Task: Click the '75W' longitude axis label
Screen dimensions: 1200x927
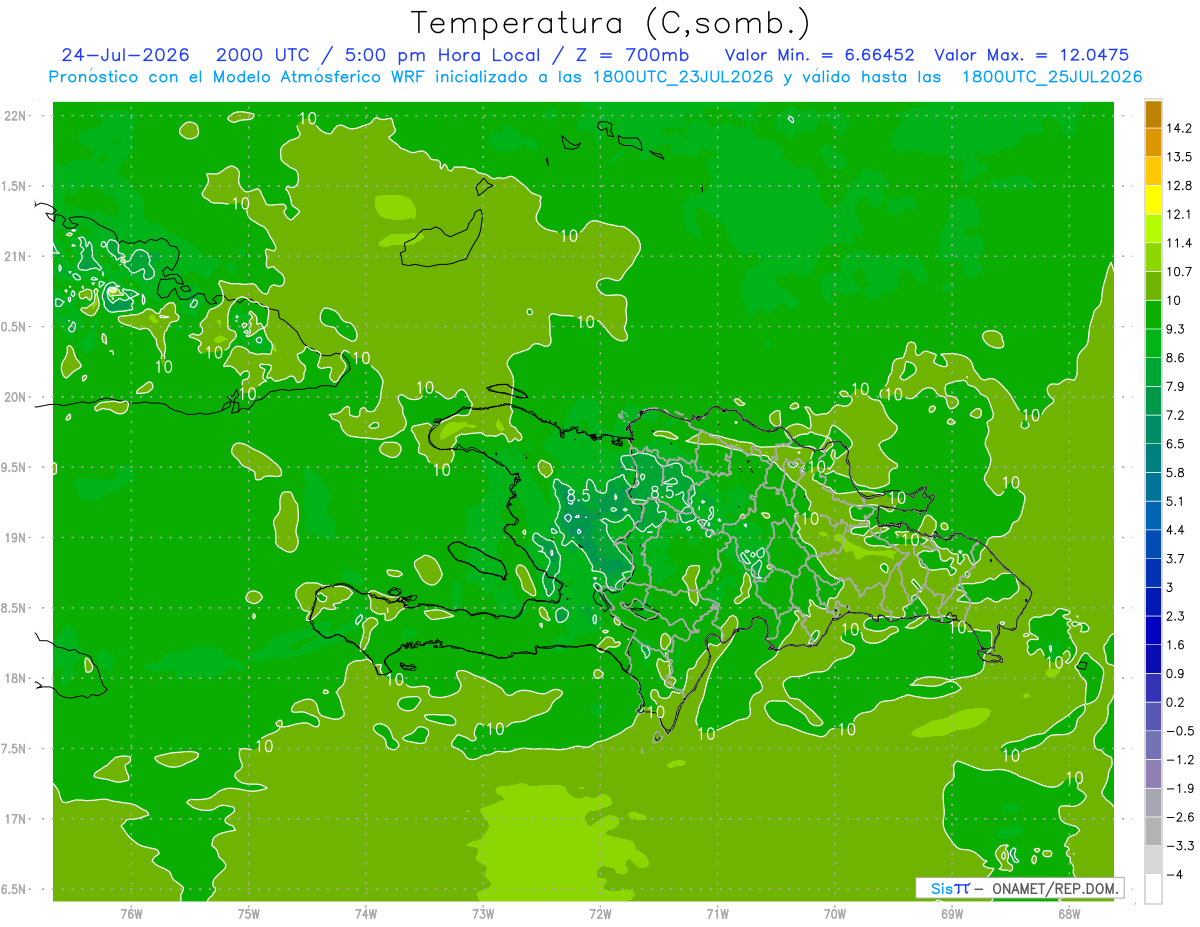Action: [x=249, y=915]
